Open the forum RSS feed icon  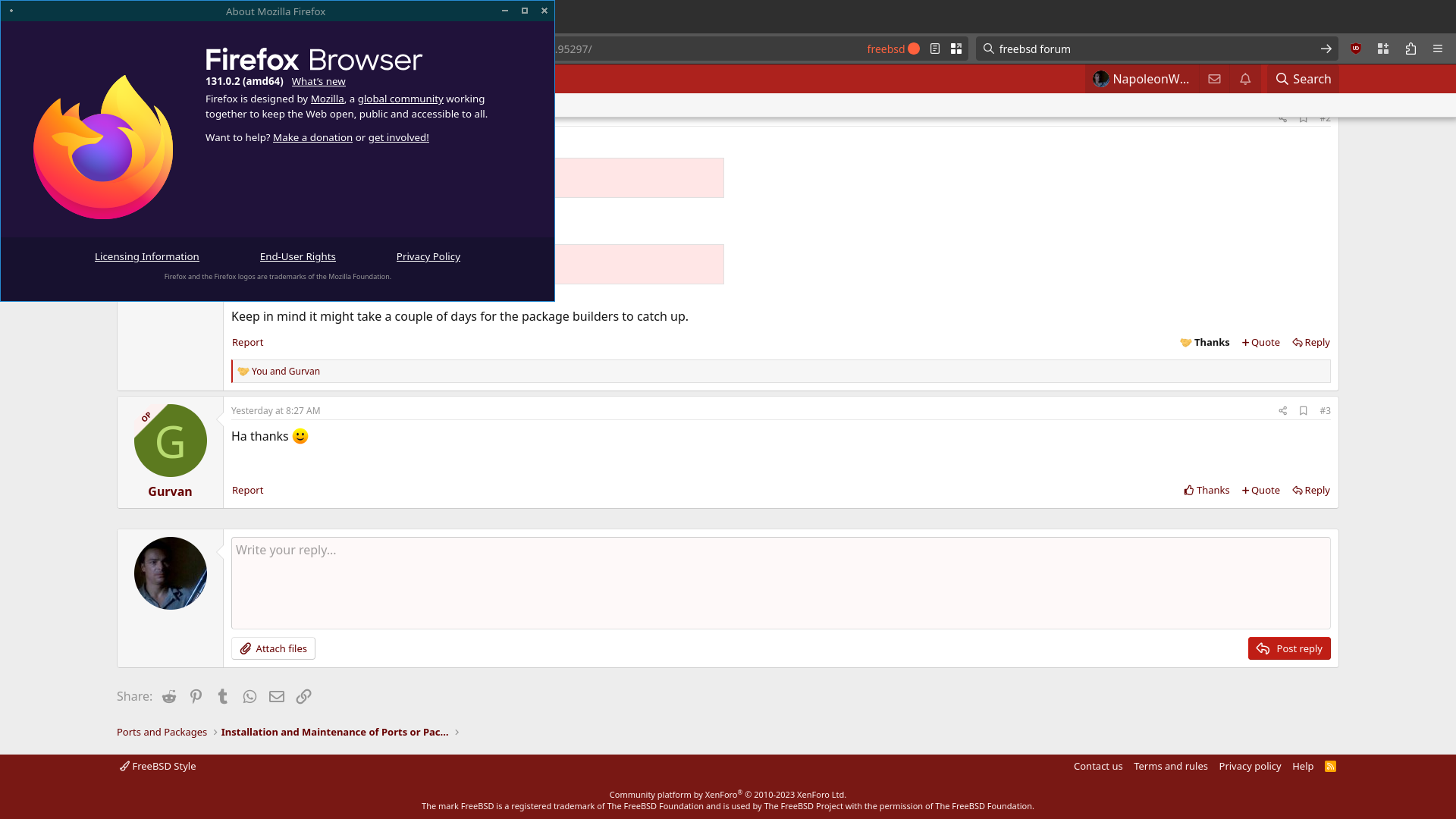point(1330,766)
